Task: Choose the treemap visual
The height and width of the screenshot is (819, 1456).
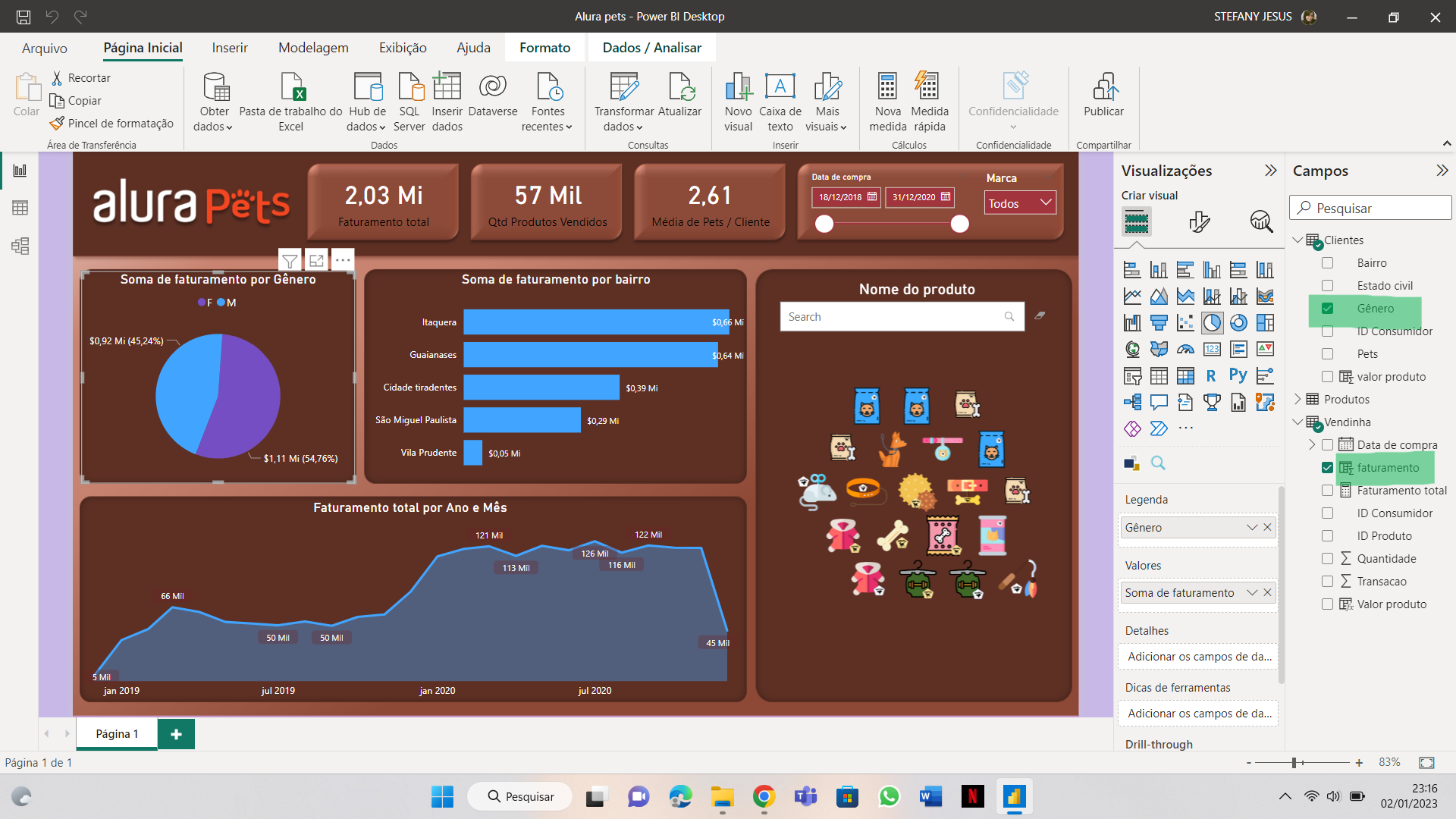Action: click(x=1265, y=323)
